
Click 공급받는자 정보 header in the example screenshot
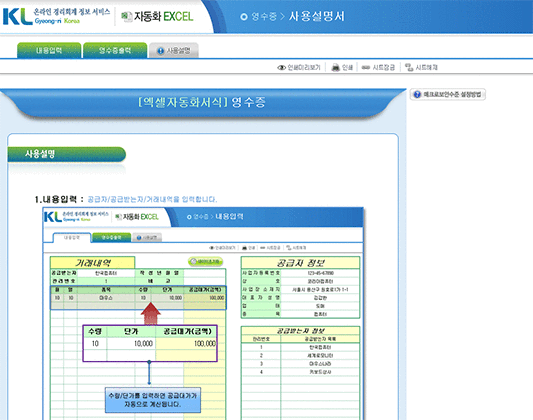tap(300, 331)
